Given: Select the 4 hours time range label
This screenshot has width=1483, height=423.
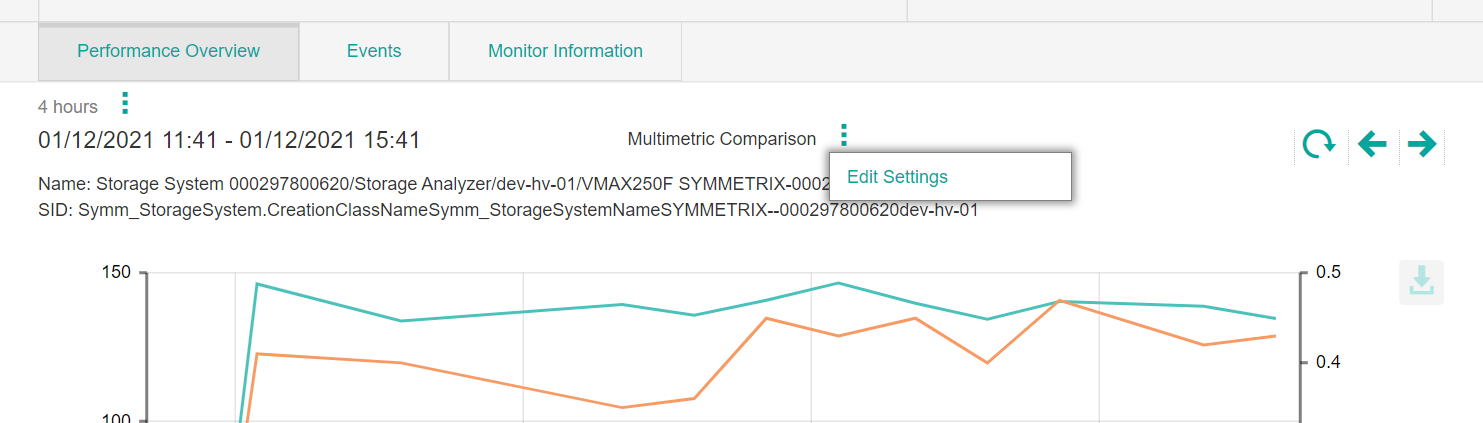Looking at the screenshot, I should 68,106.
